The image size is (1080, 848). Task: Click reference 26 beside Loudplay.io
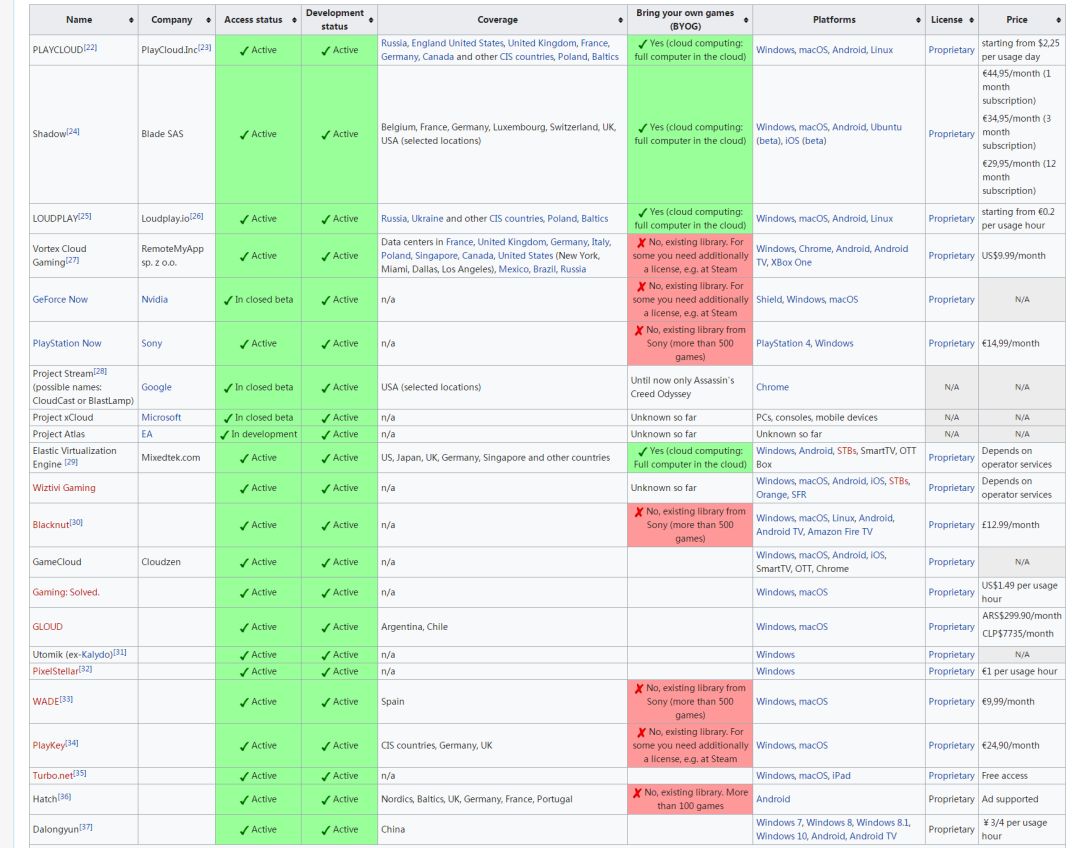(196, 216)
